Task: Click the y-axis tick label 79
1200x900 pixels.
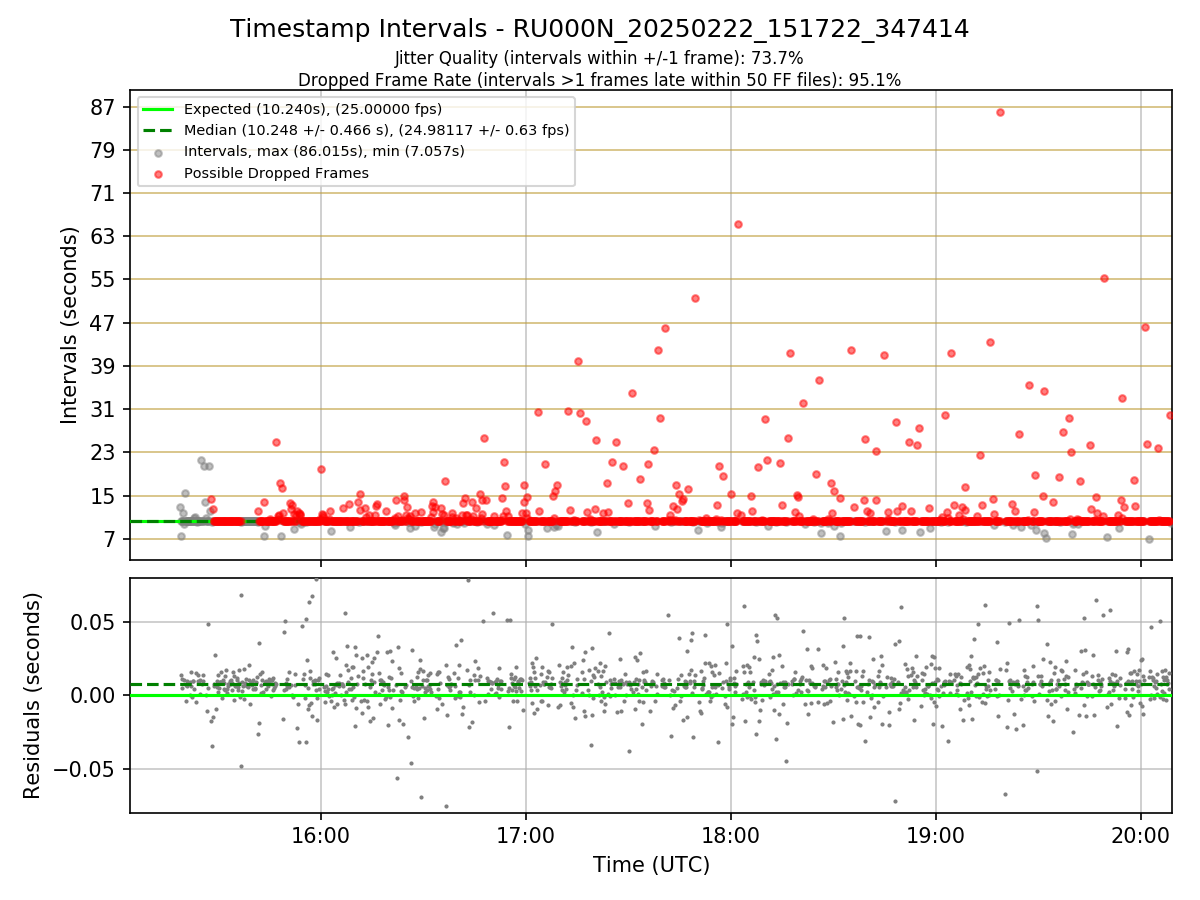Action: tap(103, 150)
